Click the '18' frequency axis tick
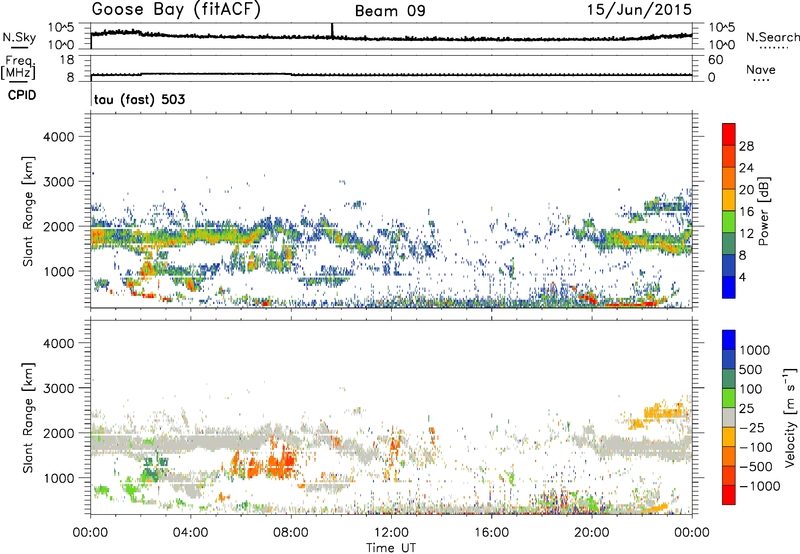Viewport: 800px width, 554px height. click(67, 60)
